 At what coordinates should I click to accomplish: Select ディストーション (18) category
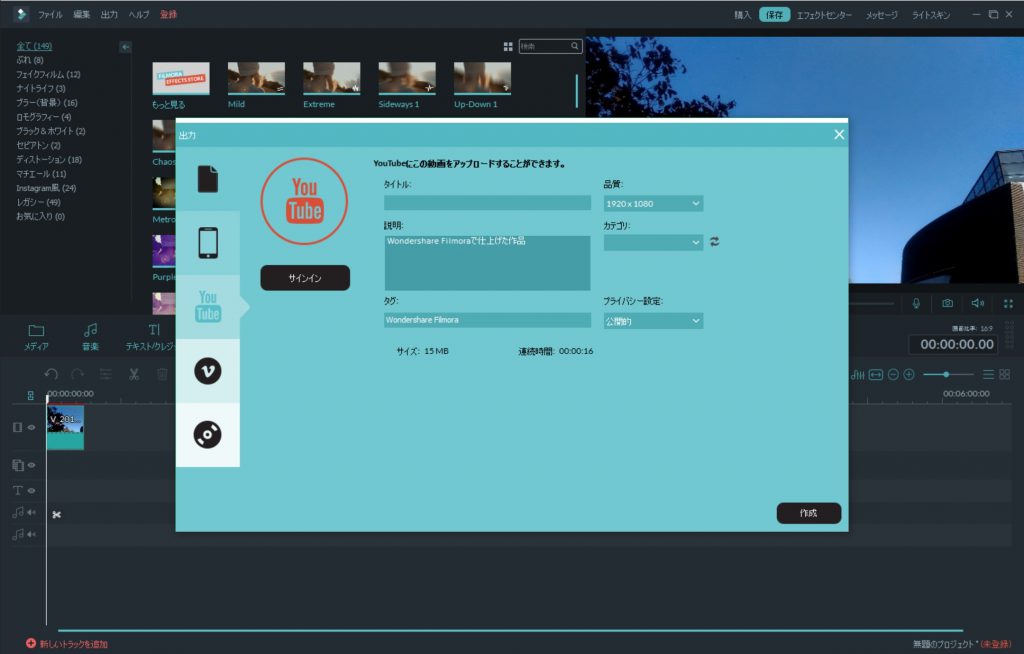tap(49, 159)
